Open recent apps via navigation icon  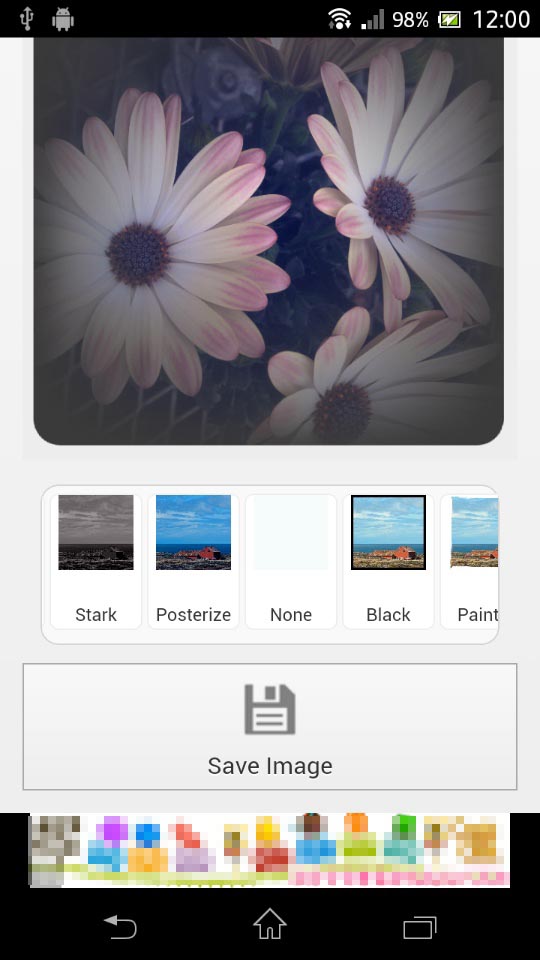(420, 927)
